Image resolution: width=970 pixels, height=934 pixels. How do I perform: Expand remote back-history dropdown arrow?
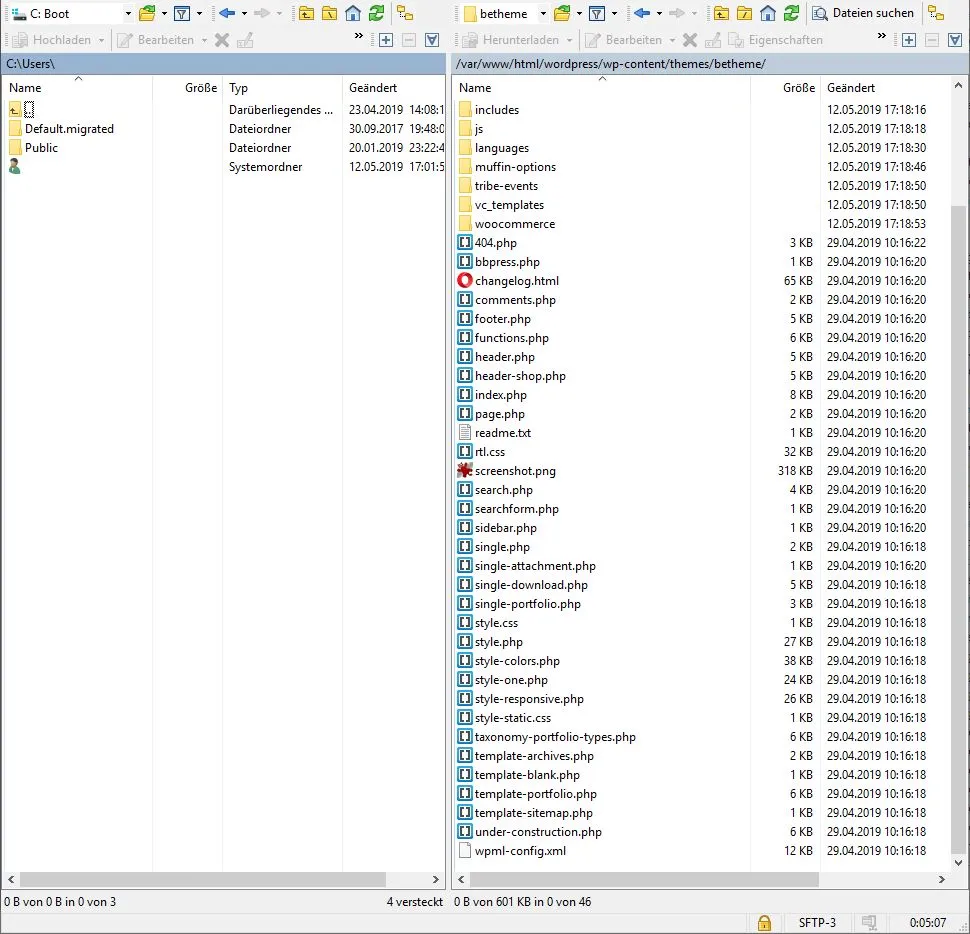659,14
